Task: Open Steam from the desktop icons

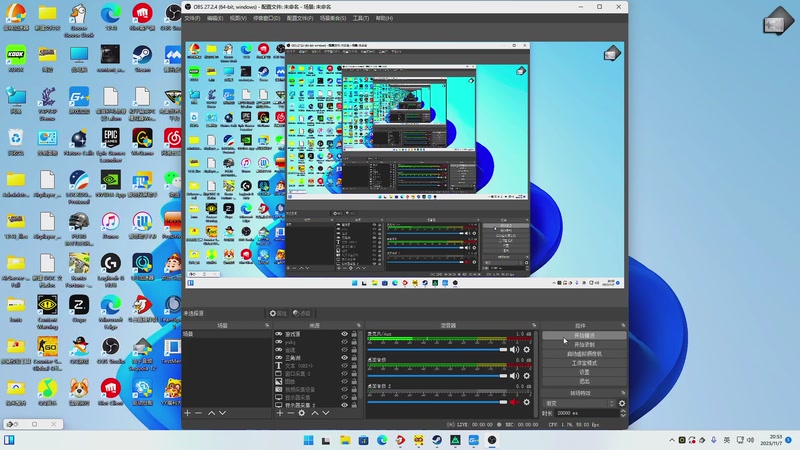Action: 142,58
